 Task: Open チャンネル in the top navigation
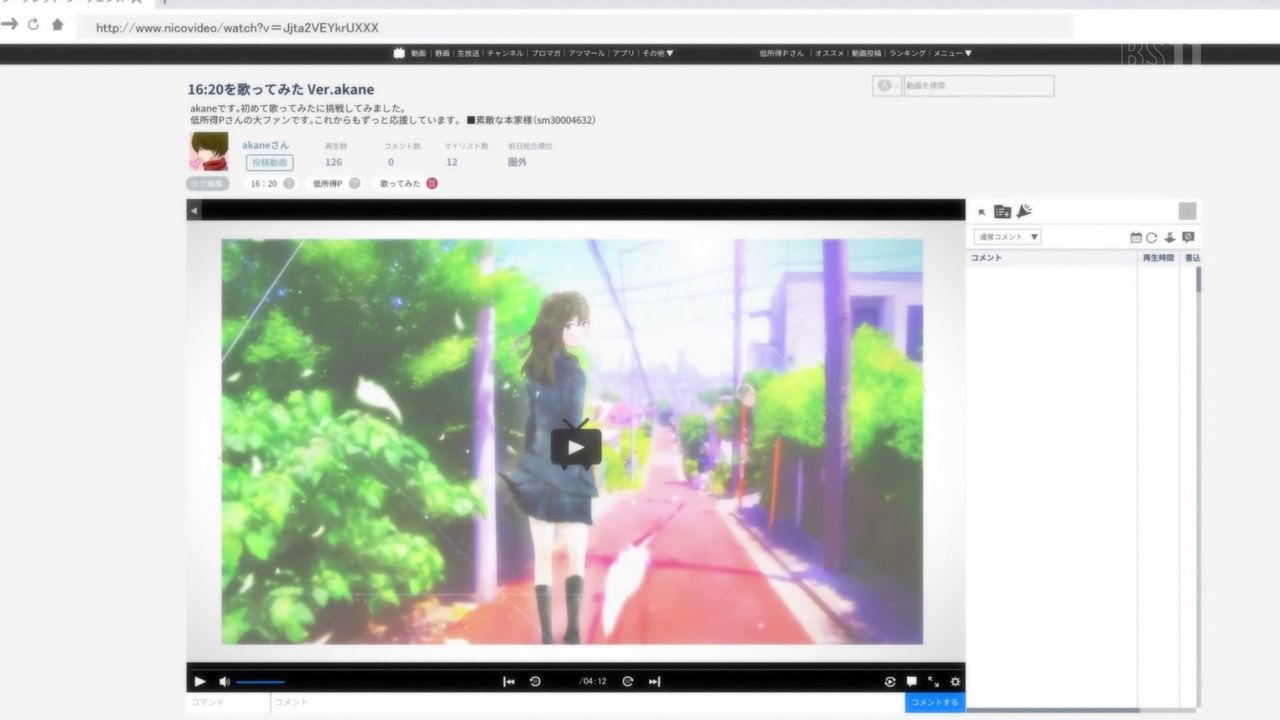[506, 53]
